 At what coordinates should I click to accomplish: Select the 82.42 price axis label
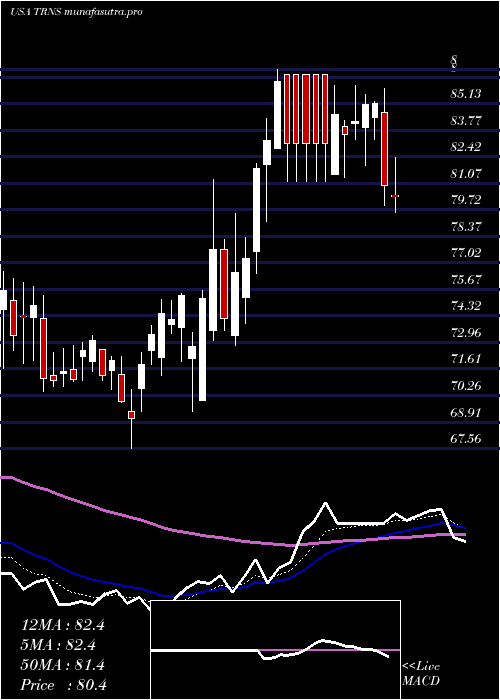click(466, 147)
